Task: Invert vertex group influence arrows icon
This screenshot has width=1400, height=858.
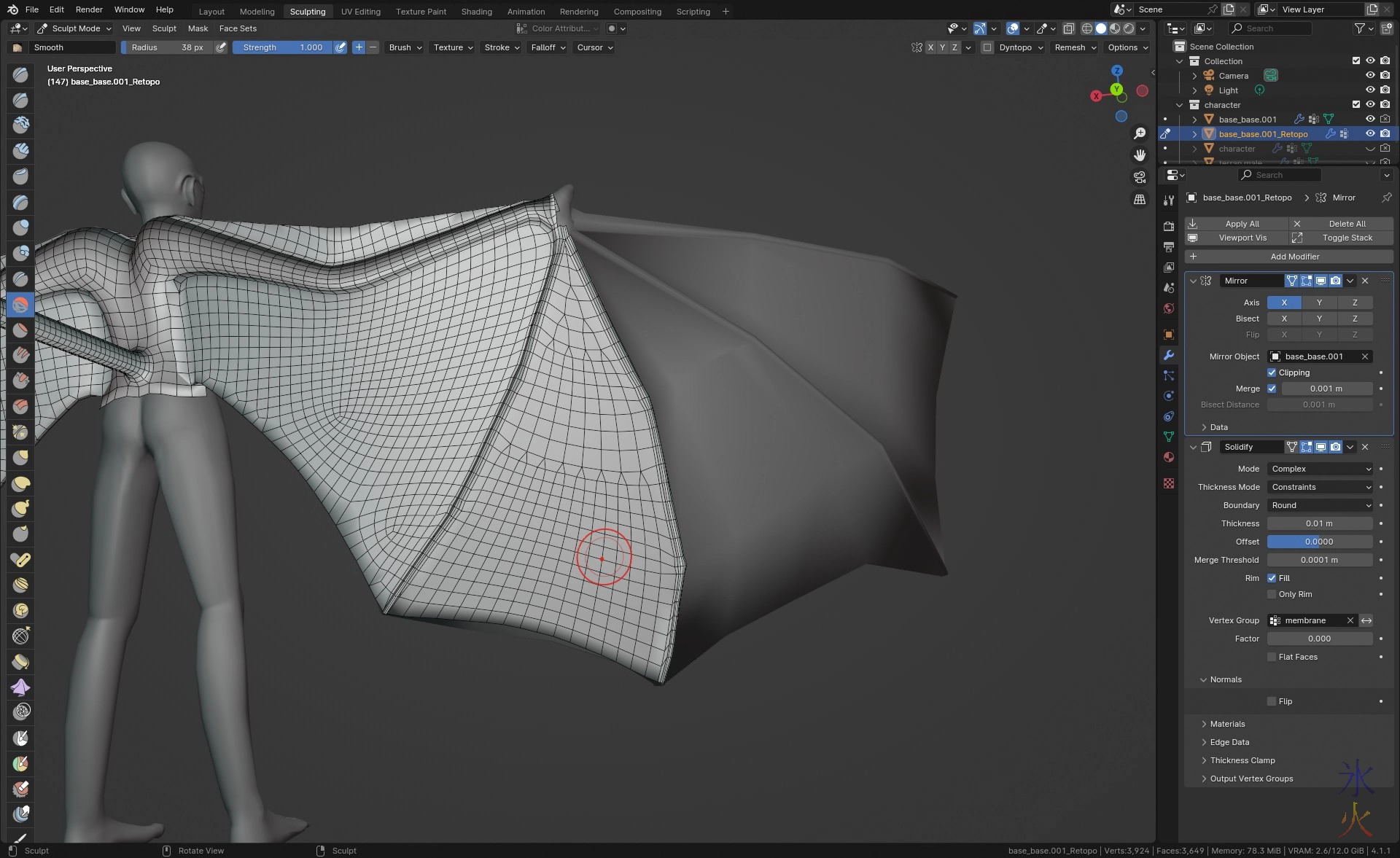Action: point(1366,620)
